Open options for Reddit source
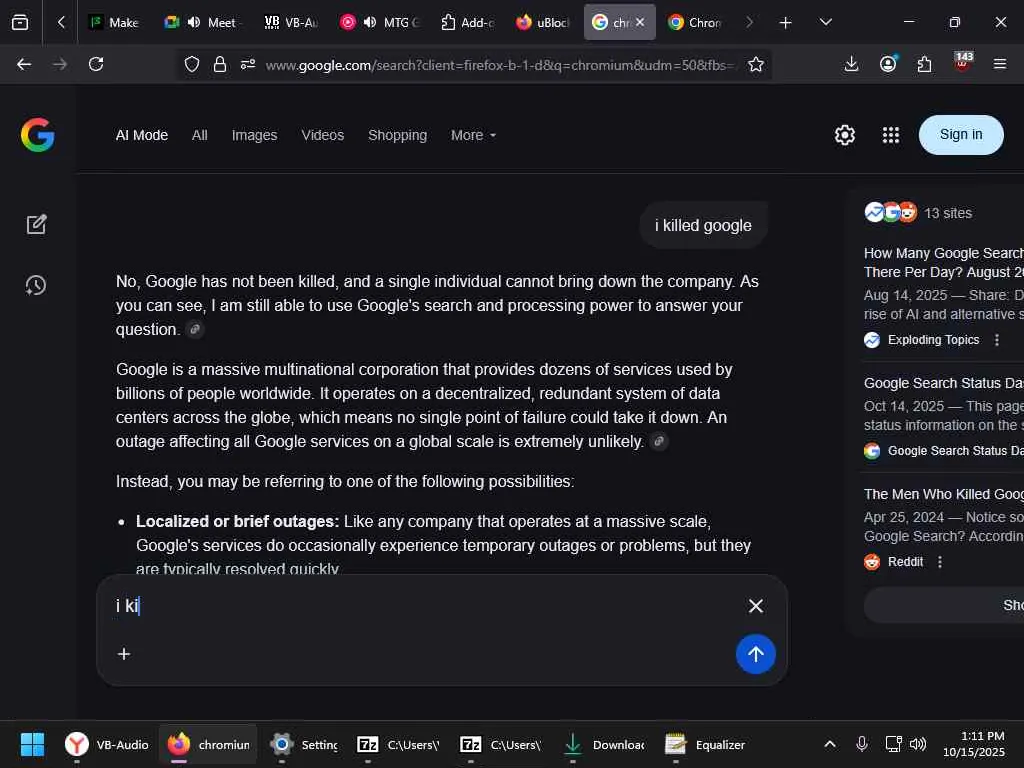The image size is (1024, 768). [940, 562]
